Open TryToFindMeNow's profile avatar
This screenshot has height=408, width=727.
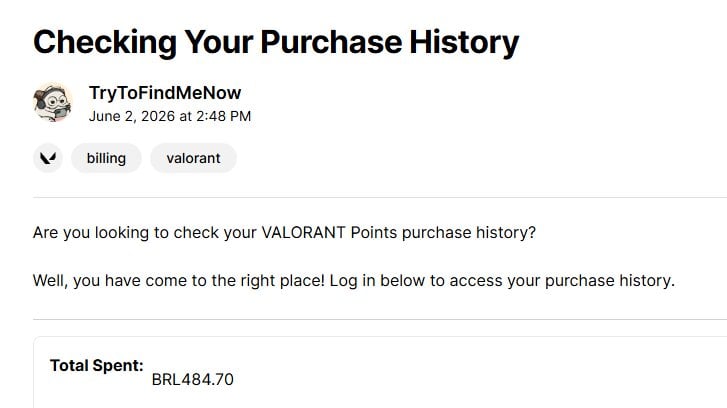pyautogui.click(x=52, y=102)
